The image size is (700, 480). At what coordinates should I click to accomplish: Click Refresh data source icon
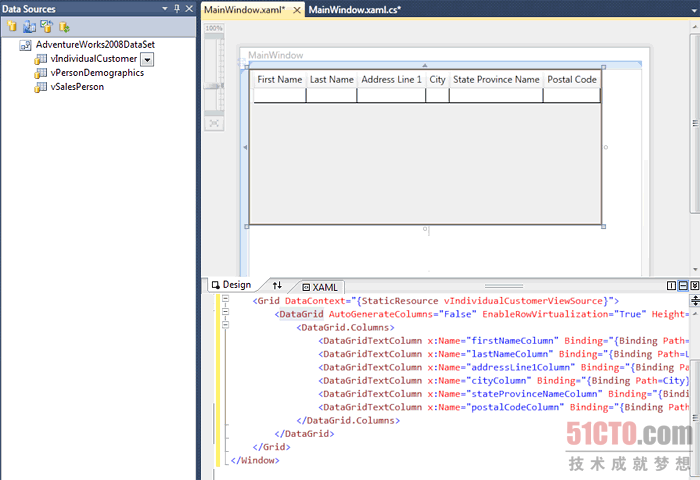64,27
